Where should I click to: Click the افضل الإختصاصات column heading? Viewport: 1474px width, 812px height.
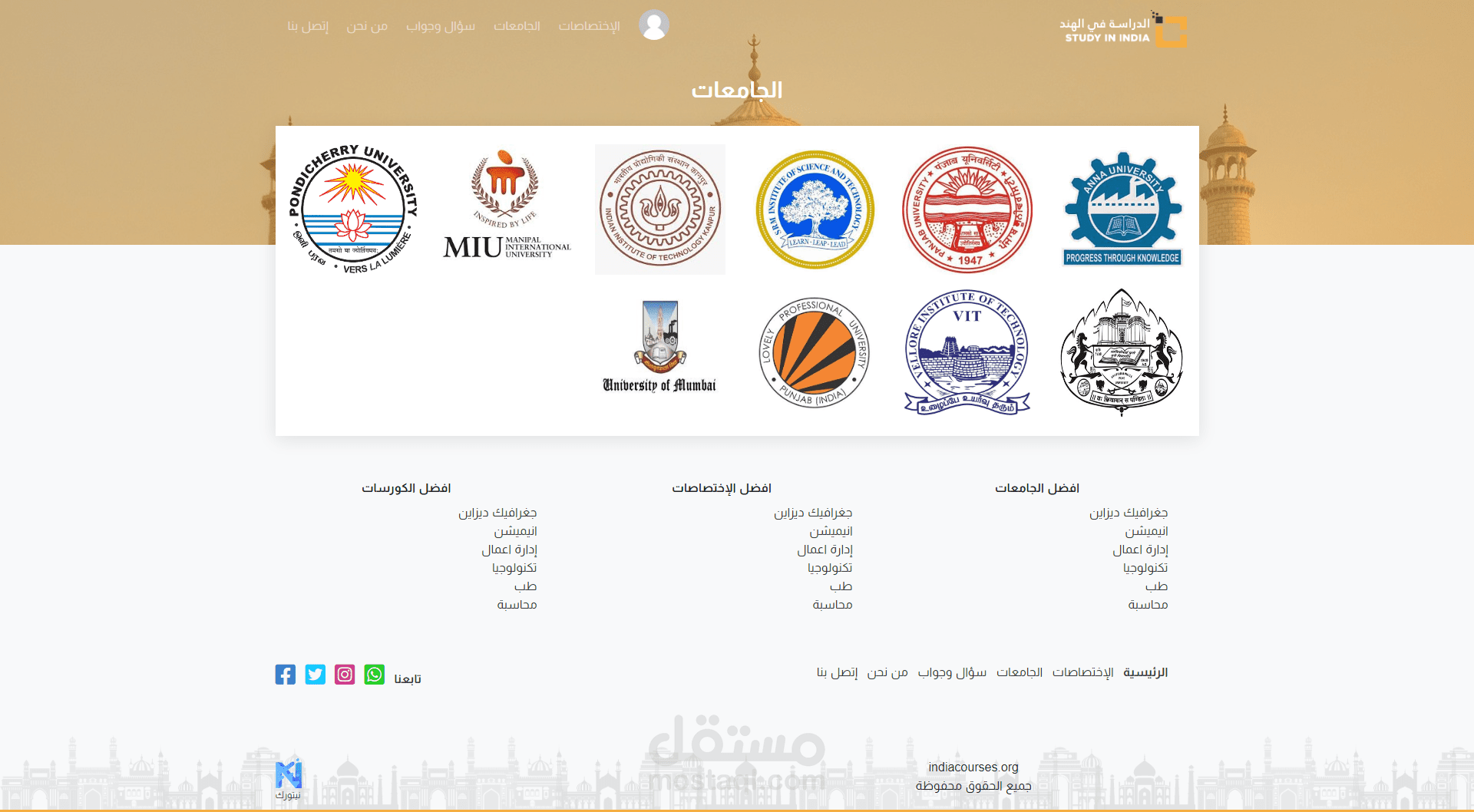[x=722, y=488]
